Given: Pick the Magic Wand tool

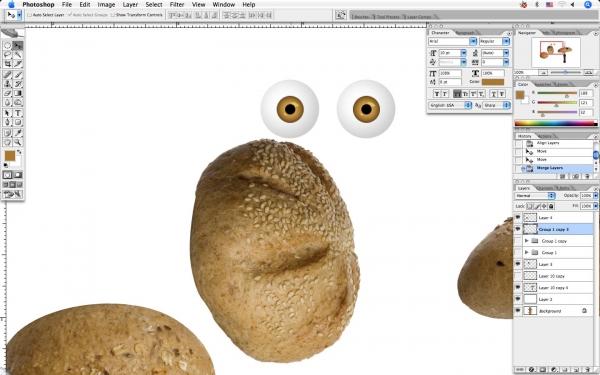Looking at the screenshot, I should 18,55.
